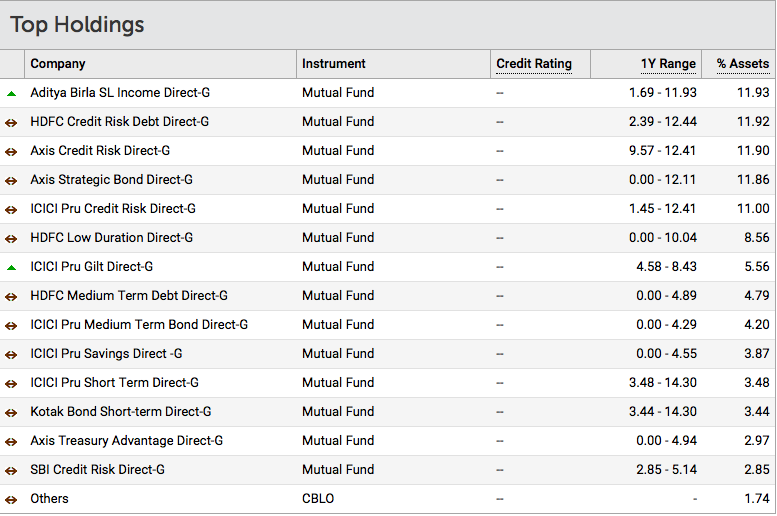Click the Company column header

click(57, 64)
